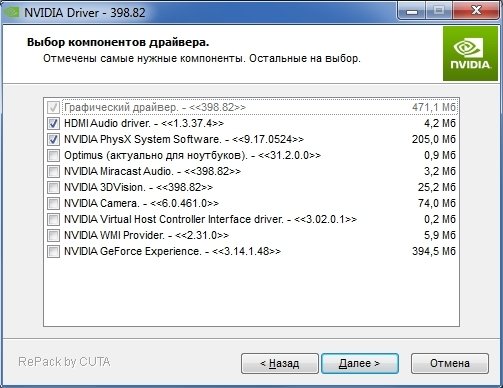This screenshot has height=388, width=503.
Task: Click the NVIDIA GeForce Experience label
Action: point(172,251)
